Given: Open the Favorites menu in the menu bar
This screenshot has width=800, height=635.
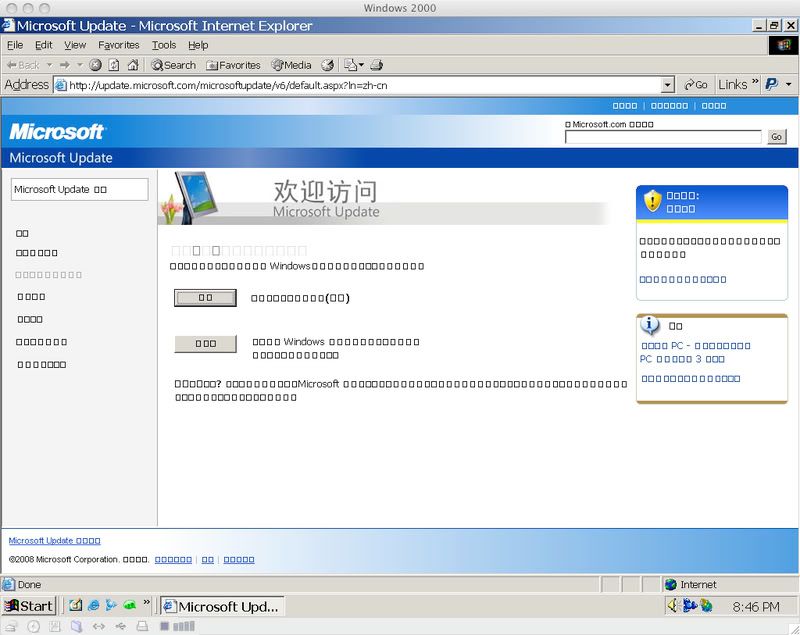Looking at the screenshot, I should (x=119, y=45).
